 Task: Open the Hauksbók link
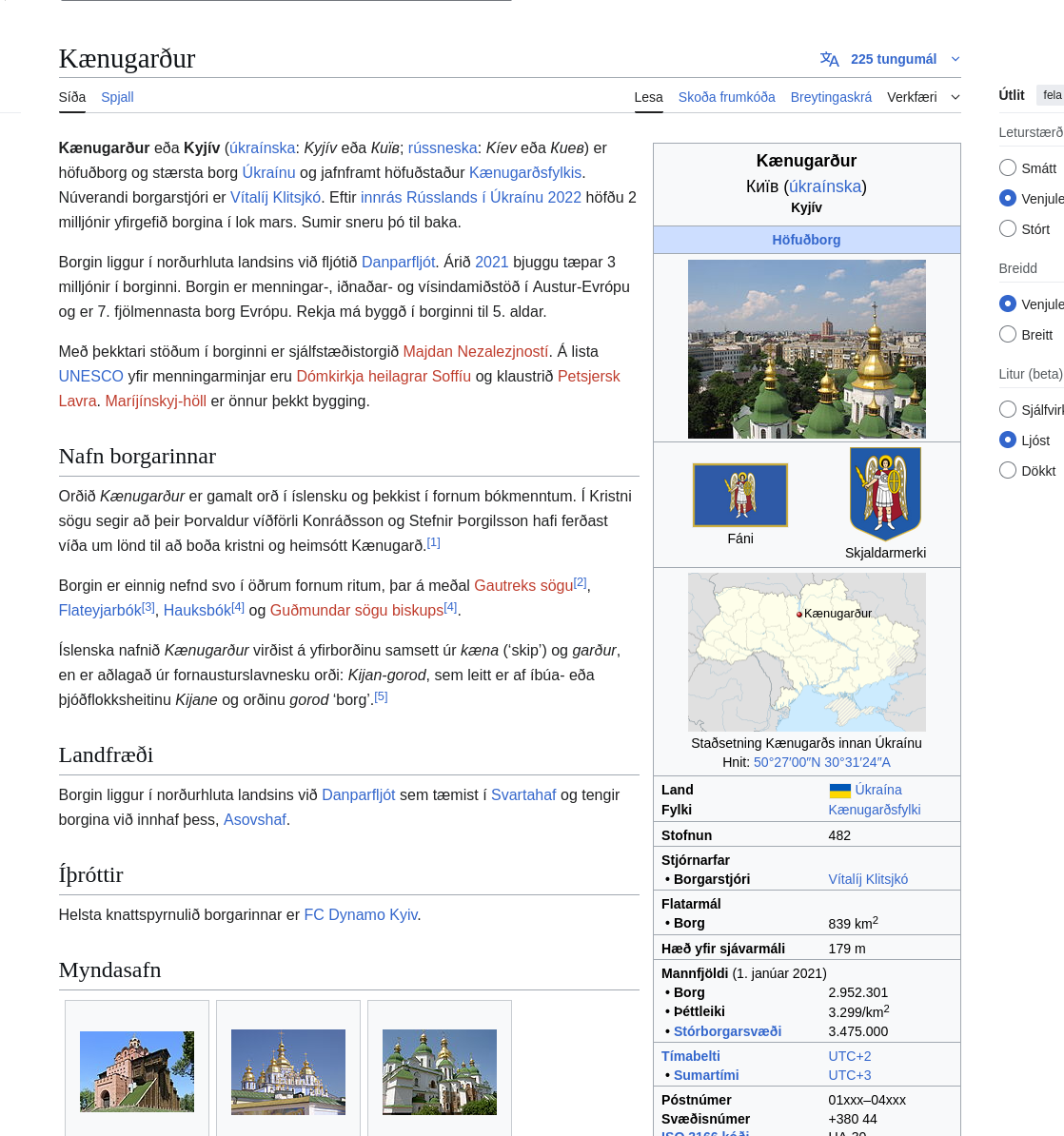pyautogui.click(x=197, y=611)
